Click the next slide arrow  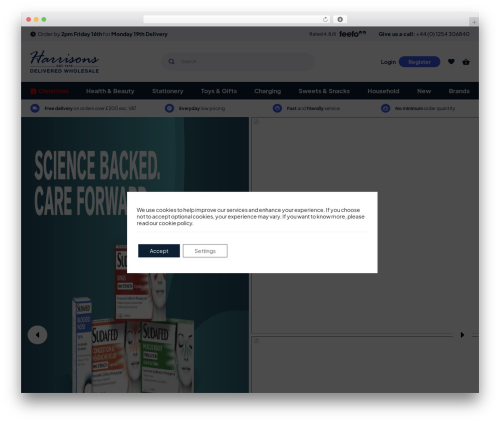462,335
